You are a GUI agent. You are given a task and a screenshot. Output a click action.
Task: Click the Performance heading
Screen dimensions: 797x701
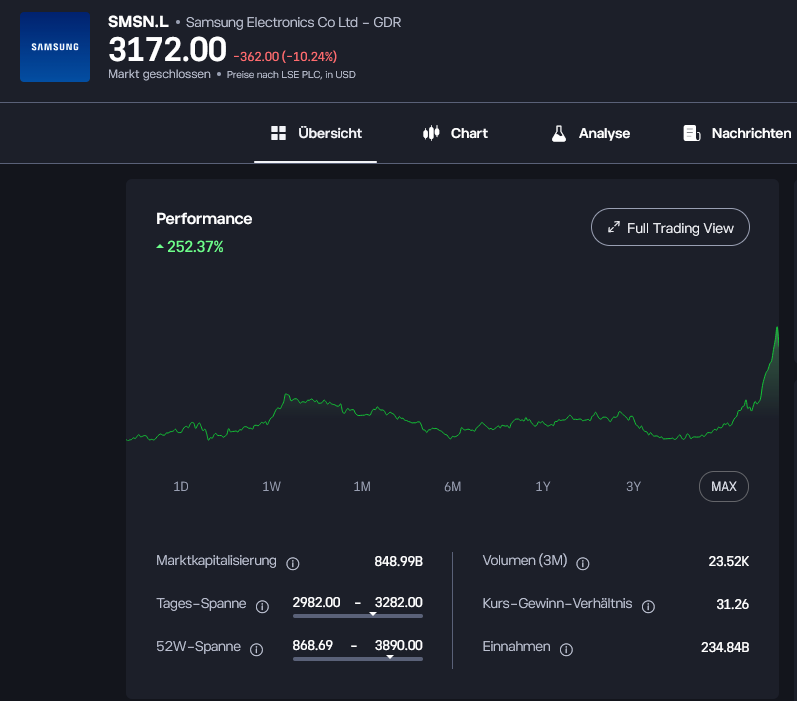click(x=204, y=219)
